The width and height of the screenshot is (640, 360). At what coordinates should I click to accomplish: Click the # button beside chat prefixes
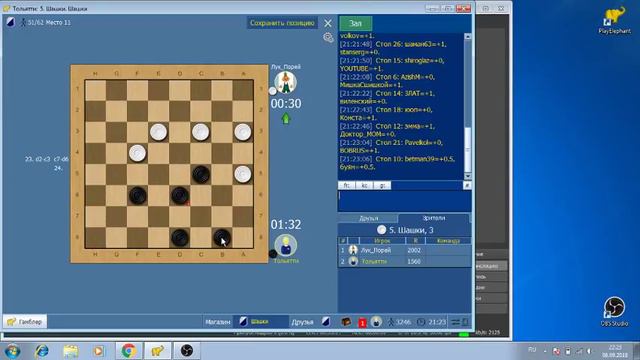click(467, 186)
